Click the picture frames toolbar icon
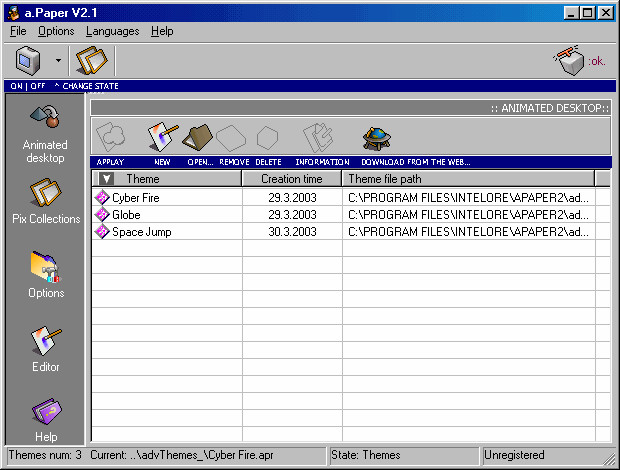This screenshot has width=620, height=470. [92, 61]
